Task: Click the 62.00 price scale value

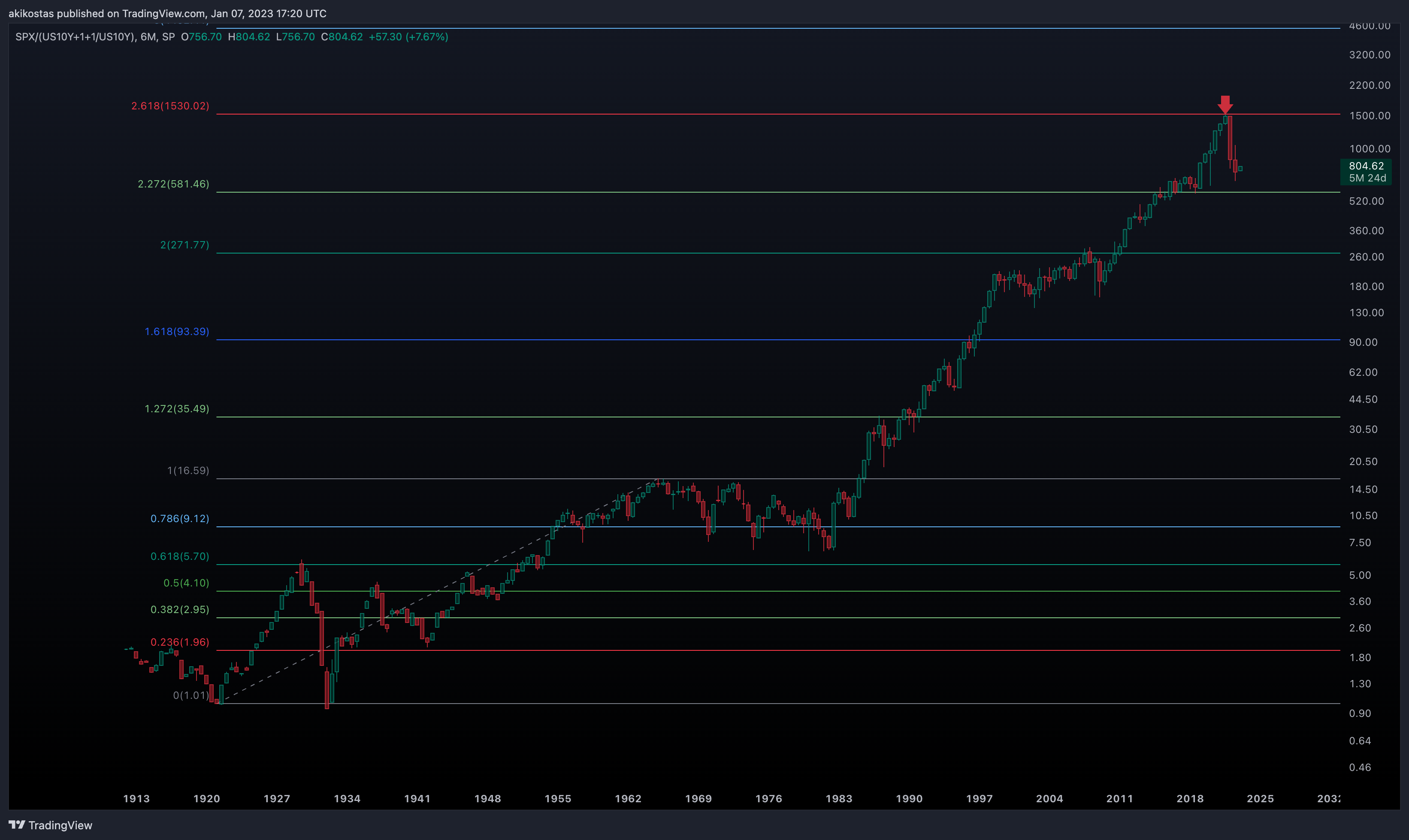Action: point(1363,372)
